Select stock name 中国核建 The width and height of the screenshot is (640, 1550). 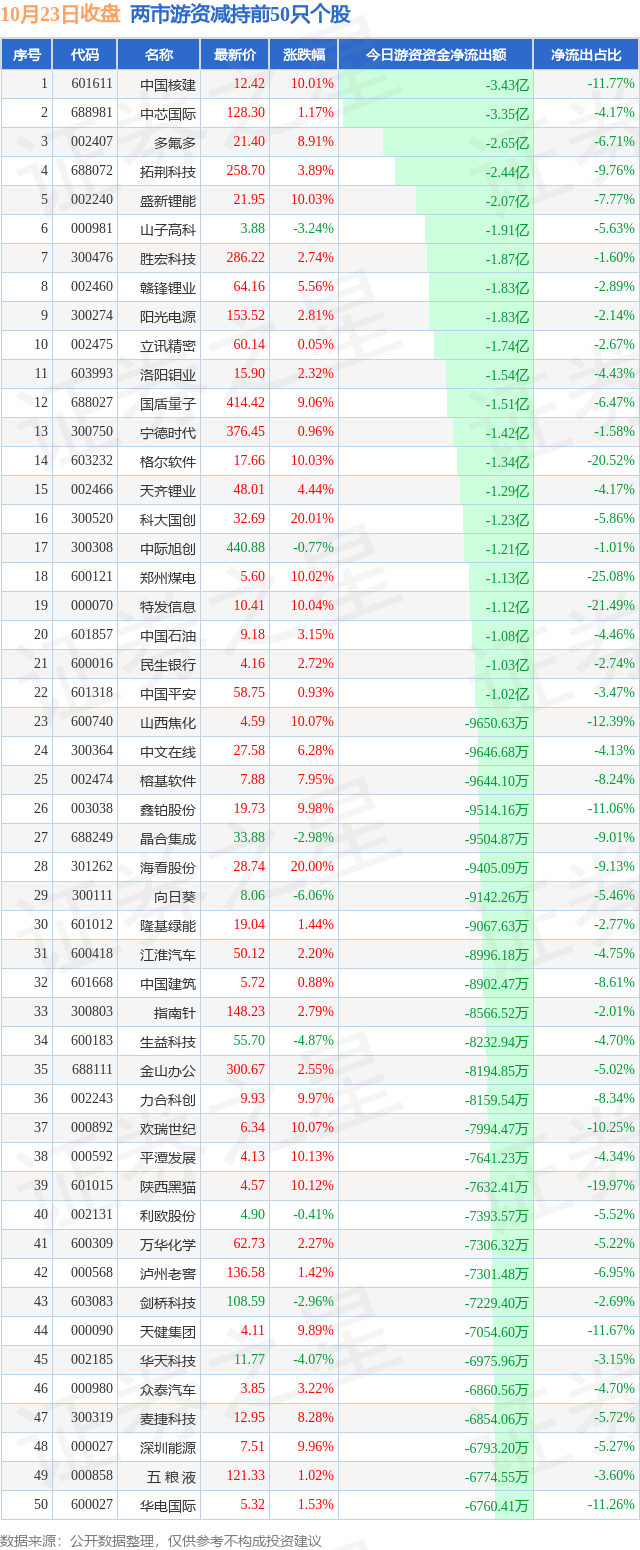coord(168,84)
